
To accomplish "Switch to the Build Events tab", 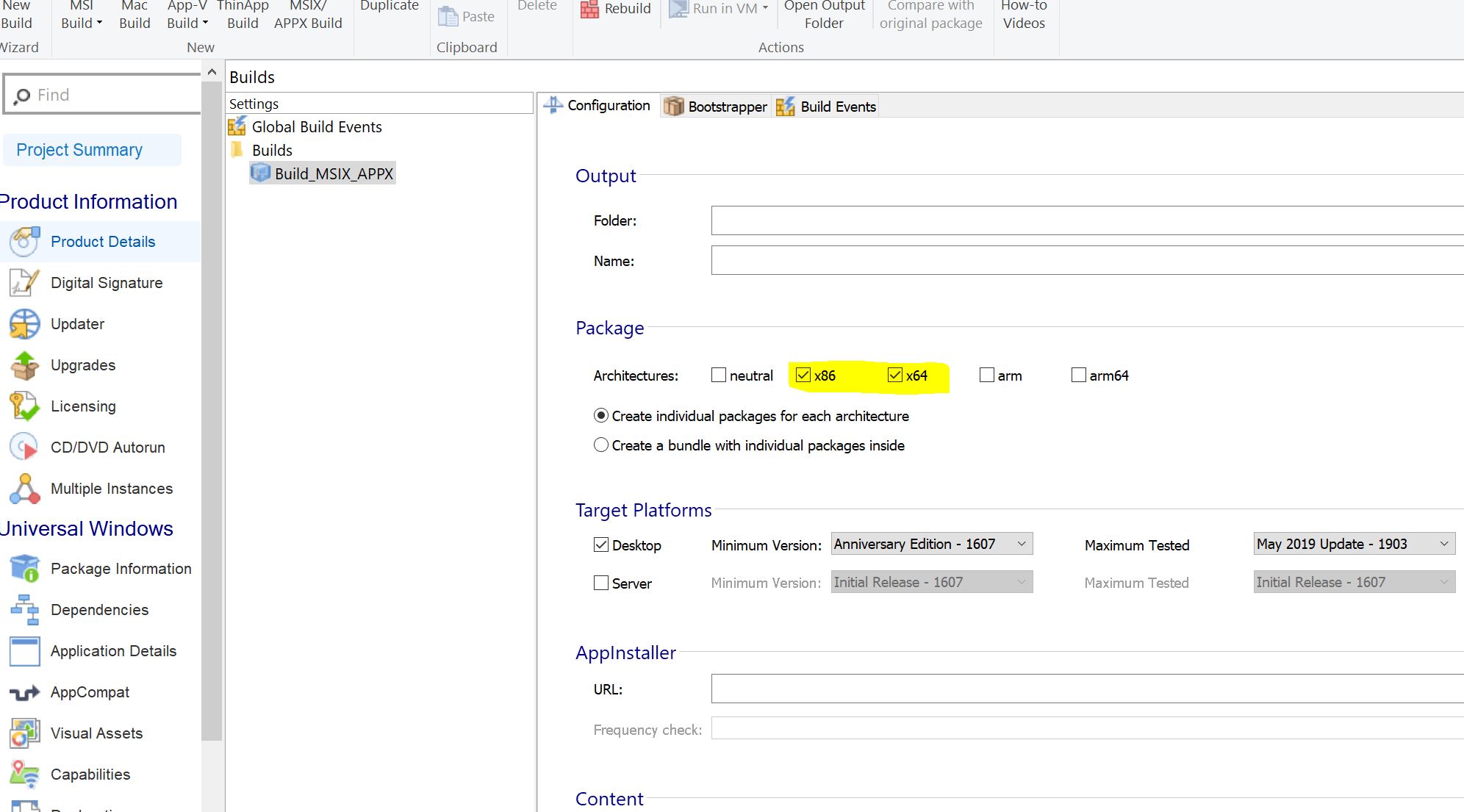I will coord(827,107).
